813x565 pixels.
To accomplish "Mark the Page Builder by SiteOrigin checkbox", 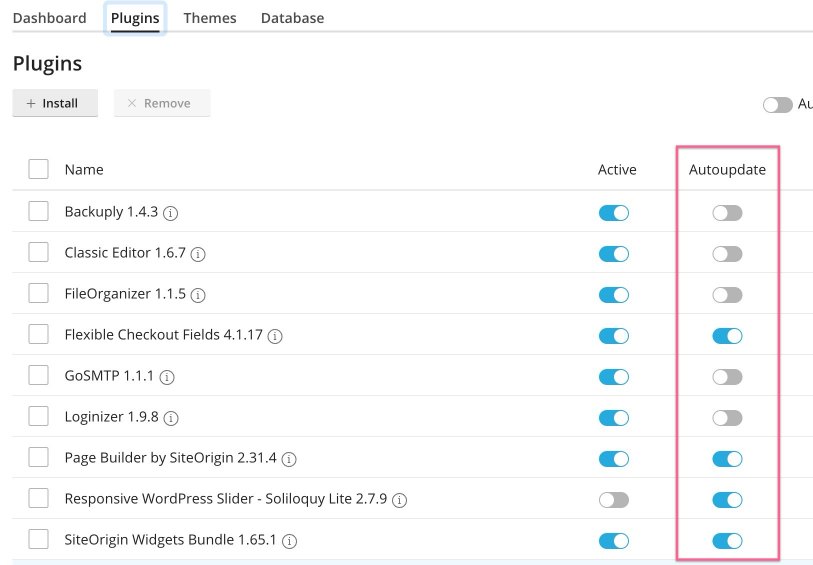I will tap(38, 457).
